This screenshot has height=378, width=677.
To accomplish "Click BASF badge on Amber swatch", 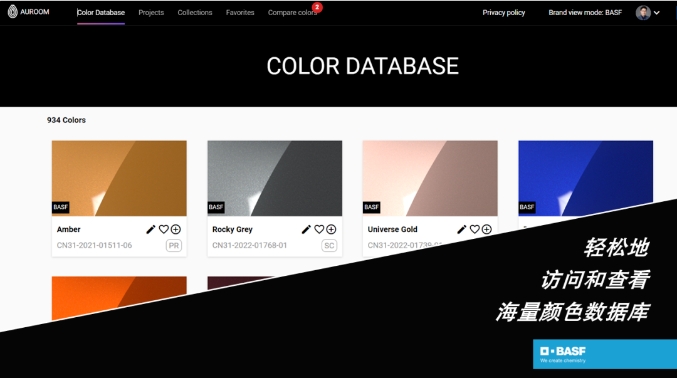I will [61, 207].
